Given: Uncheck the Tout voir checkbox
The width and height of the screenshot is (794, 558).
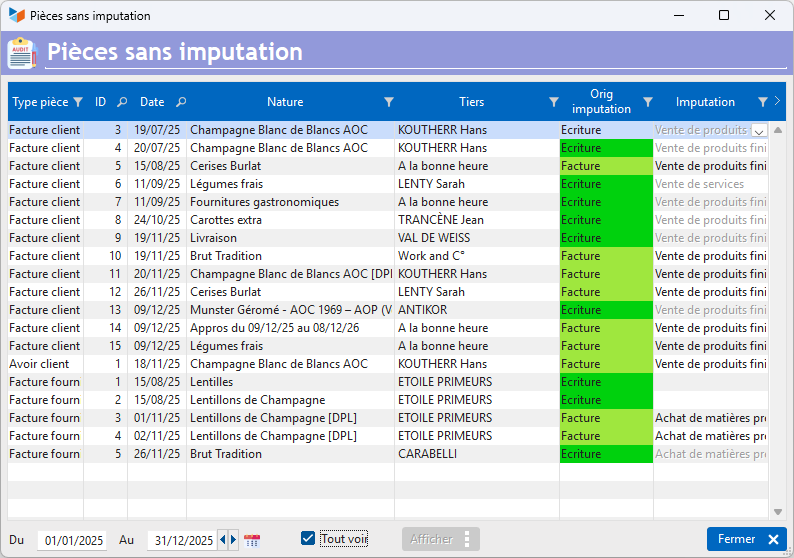Looking at the screenshot, I should coord(308,539).
